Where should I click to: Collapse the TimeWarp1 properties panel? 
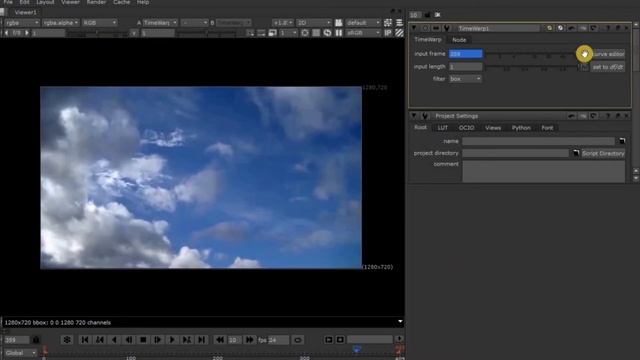(414, 28)
